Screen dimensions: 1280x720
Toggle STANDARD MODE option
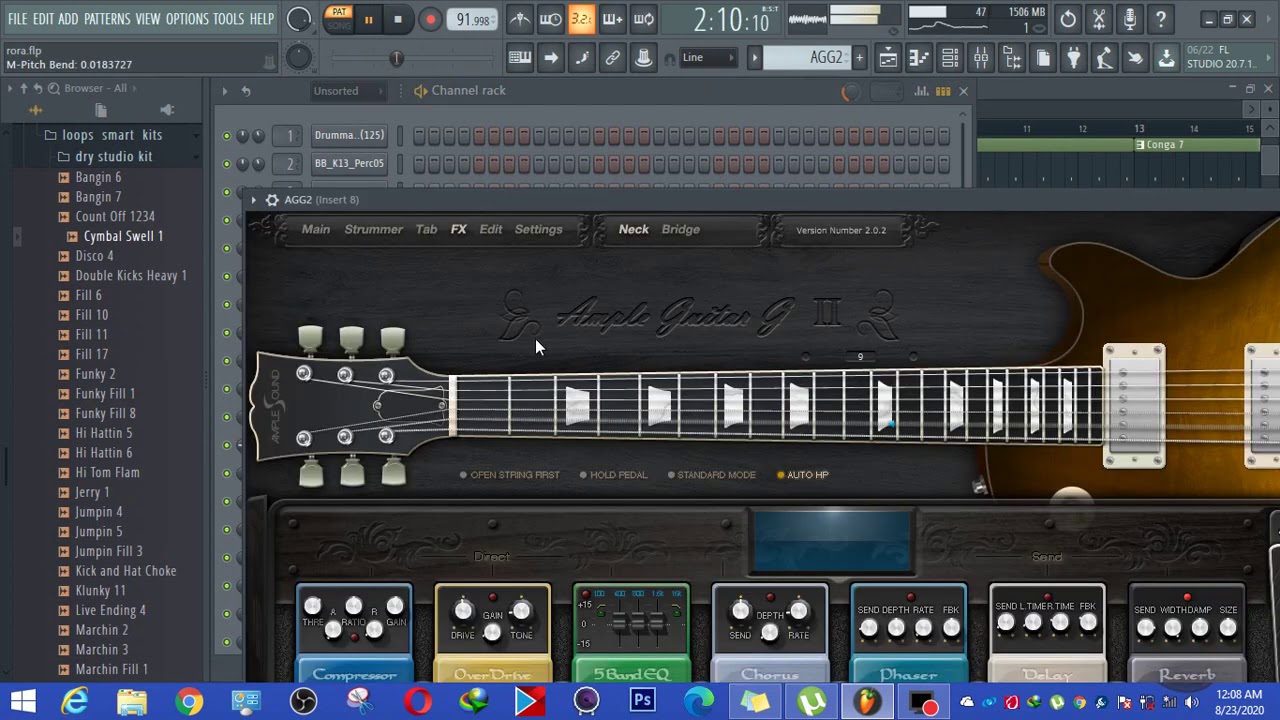coord(711,475)
